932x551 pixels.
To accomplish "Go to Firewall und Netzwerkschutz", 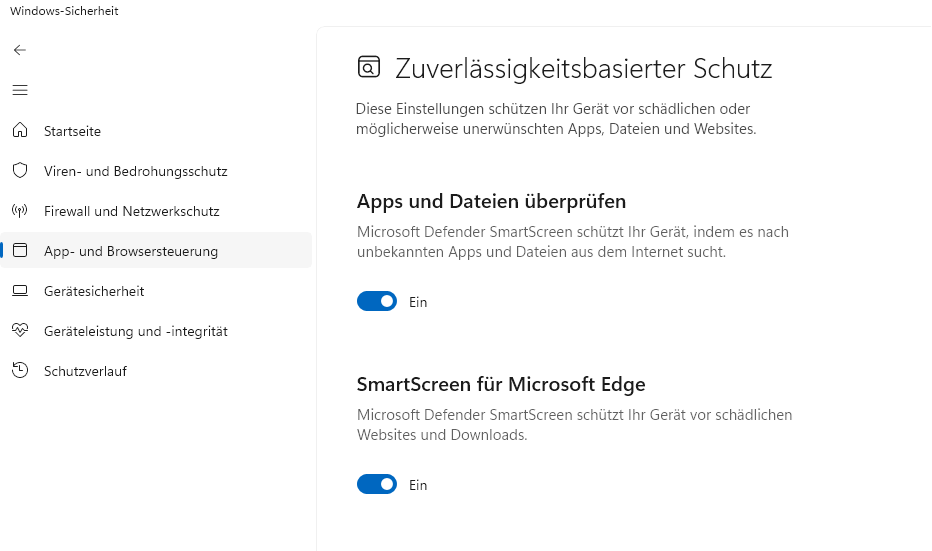I will (131, 211).
